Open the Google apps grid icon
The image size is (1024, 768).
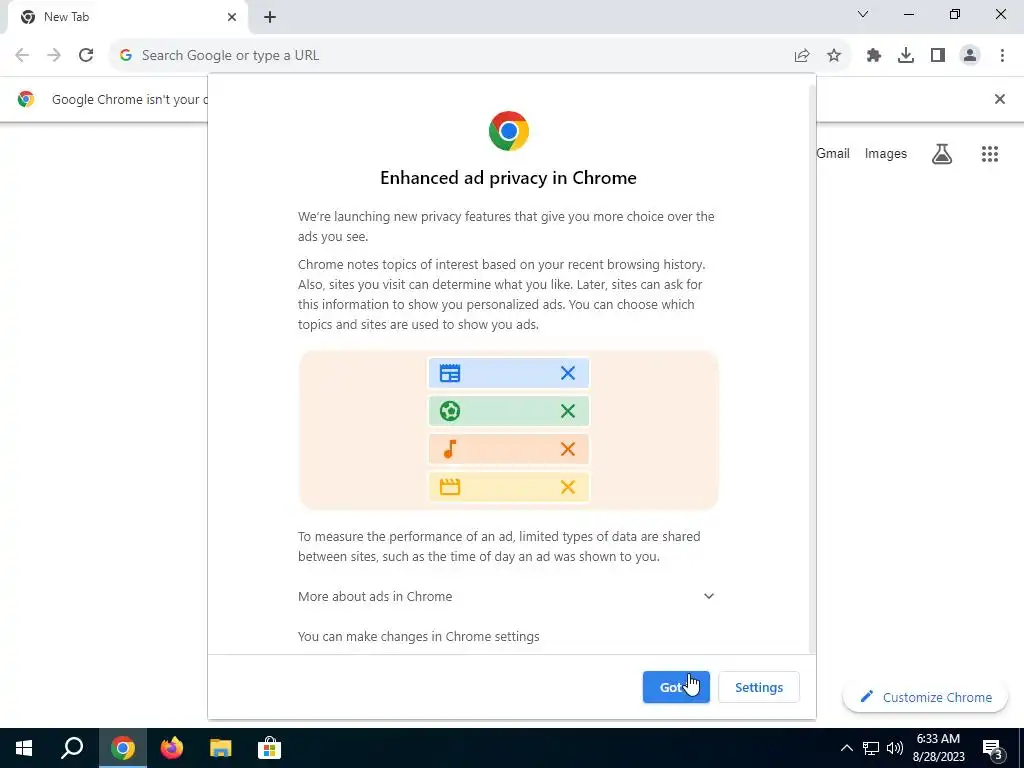(x=989, y=154)
